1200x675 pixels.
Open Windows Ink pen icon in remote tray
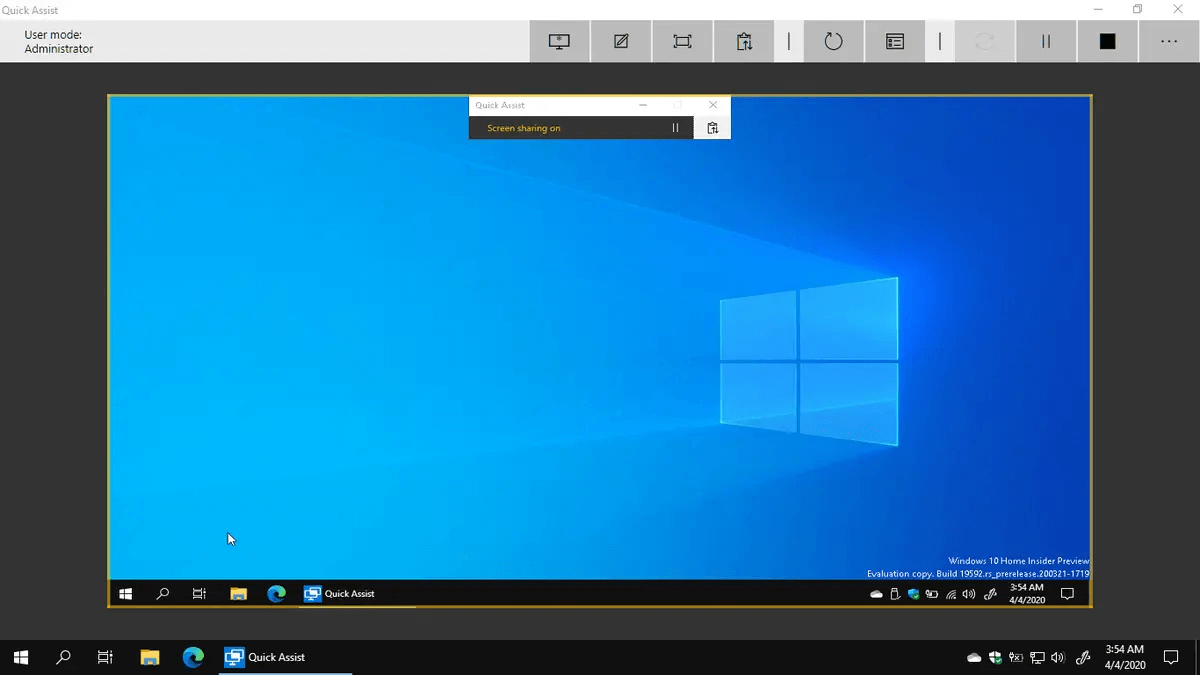tap(991, 594)
